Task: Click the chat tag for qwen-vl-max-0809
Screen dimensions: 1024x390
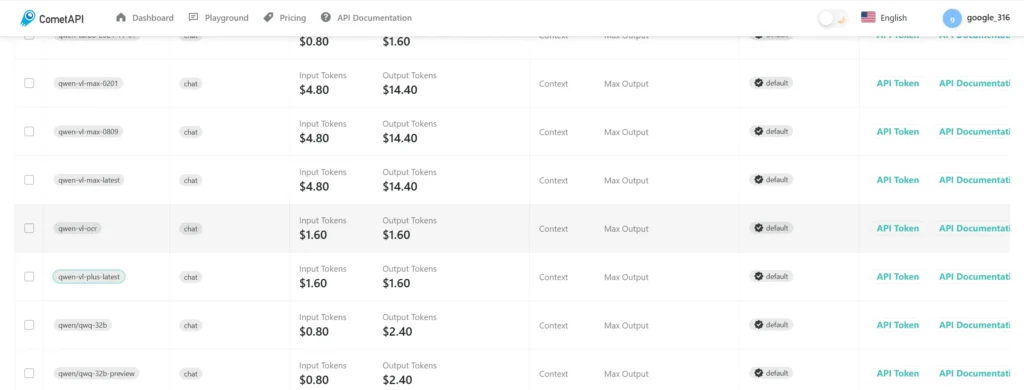Action: click(x=191, y=132)
